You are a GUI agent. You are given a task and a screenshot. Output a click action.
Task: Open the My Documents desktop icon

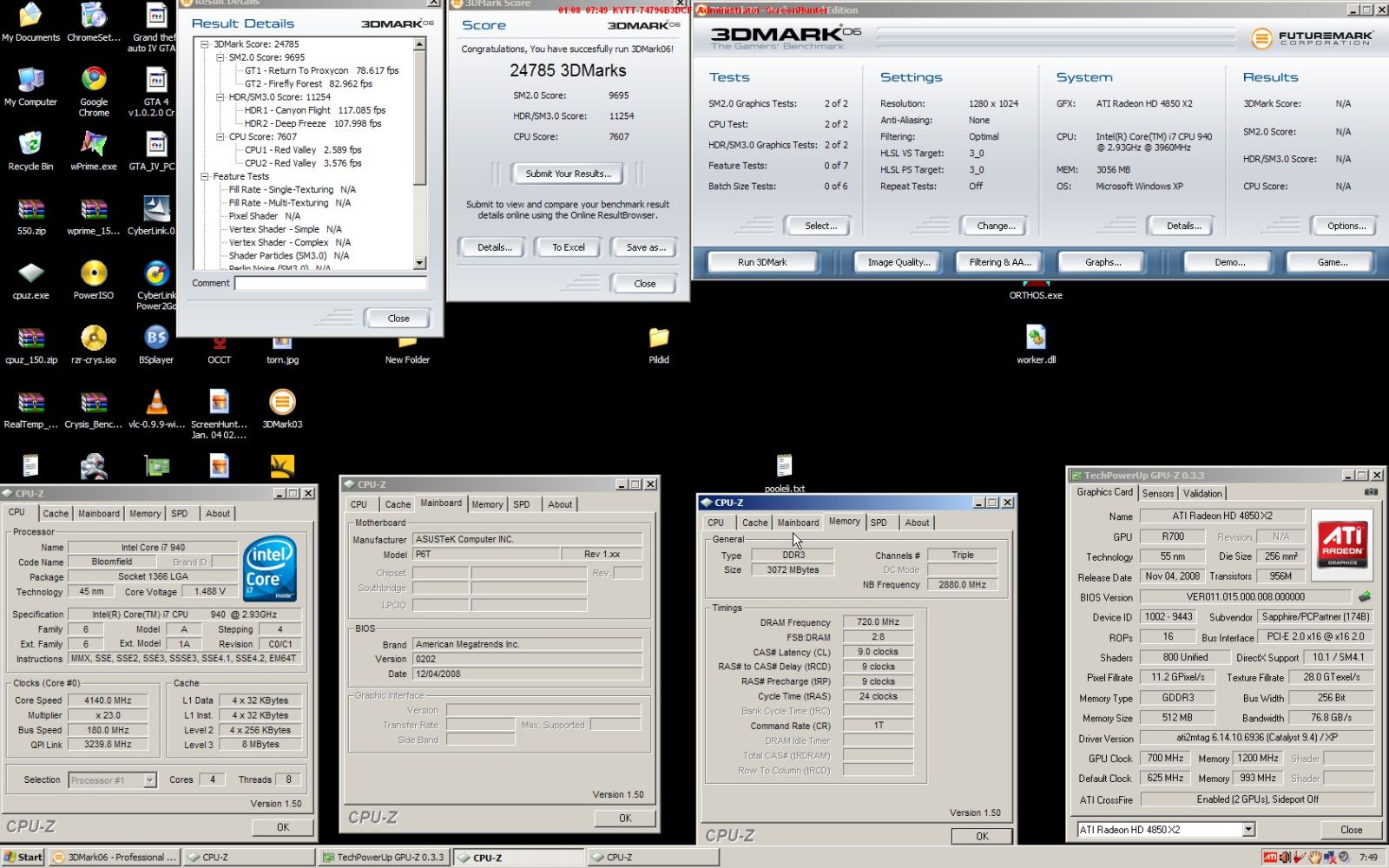click(30, 22)
